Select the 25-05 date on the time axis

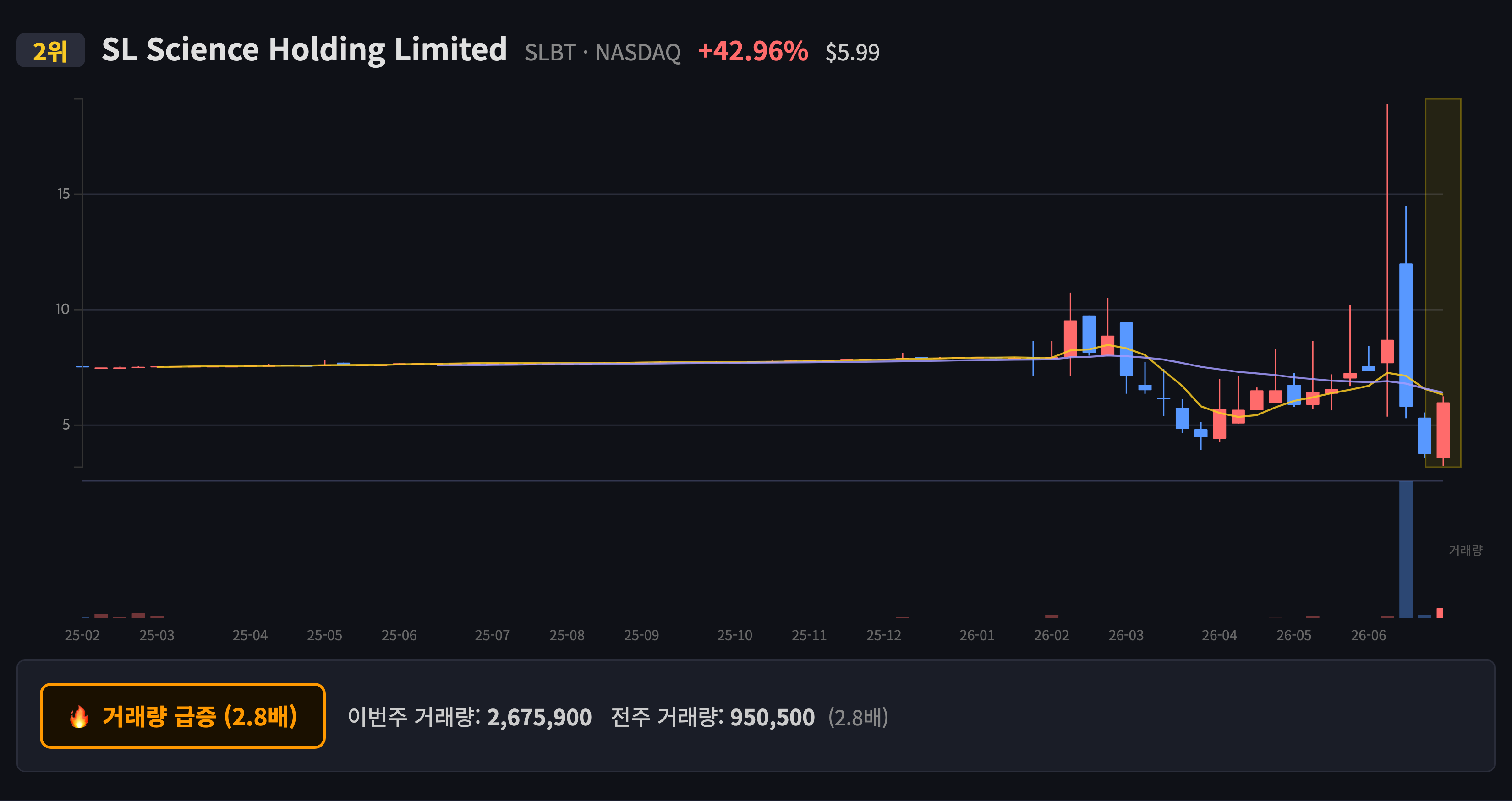324,635
